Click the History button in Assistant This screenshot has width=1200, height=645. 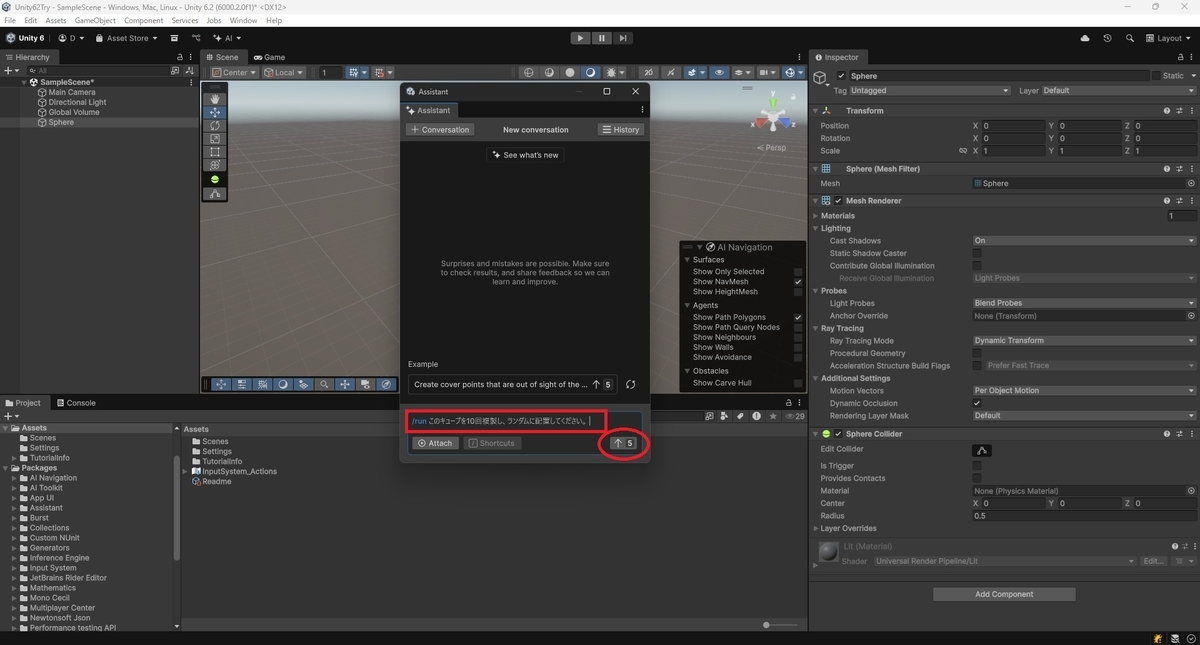pos(620,129)
